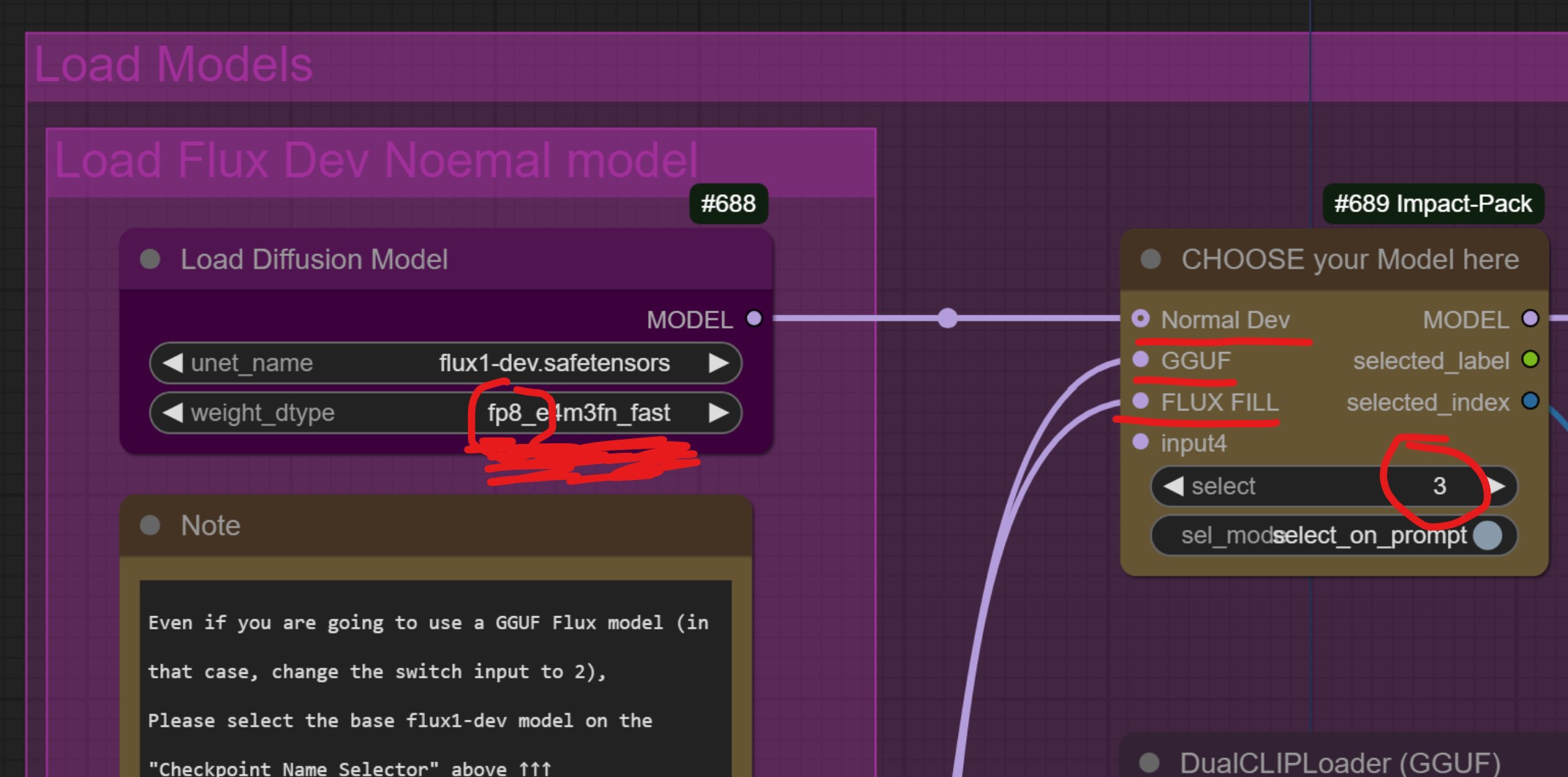Click the selected_index output label
Screen dimensions: 1568x777
[1428, 402]
